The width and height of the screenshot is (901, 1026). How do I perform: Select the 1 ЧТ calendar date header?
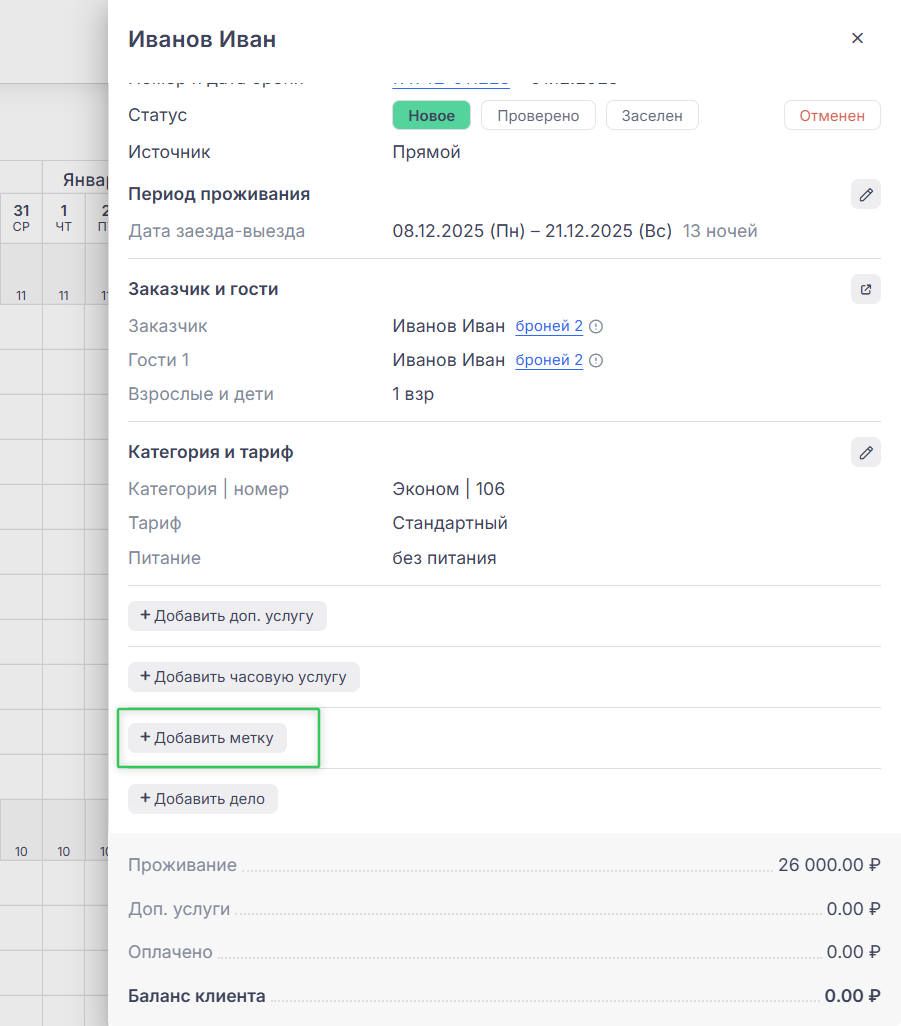pyautogui.click(x=64, y=217)
